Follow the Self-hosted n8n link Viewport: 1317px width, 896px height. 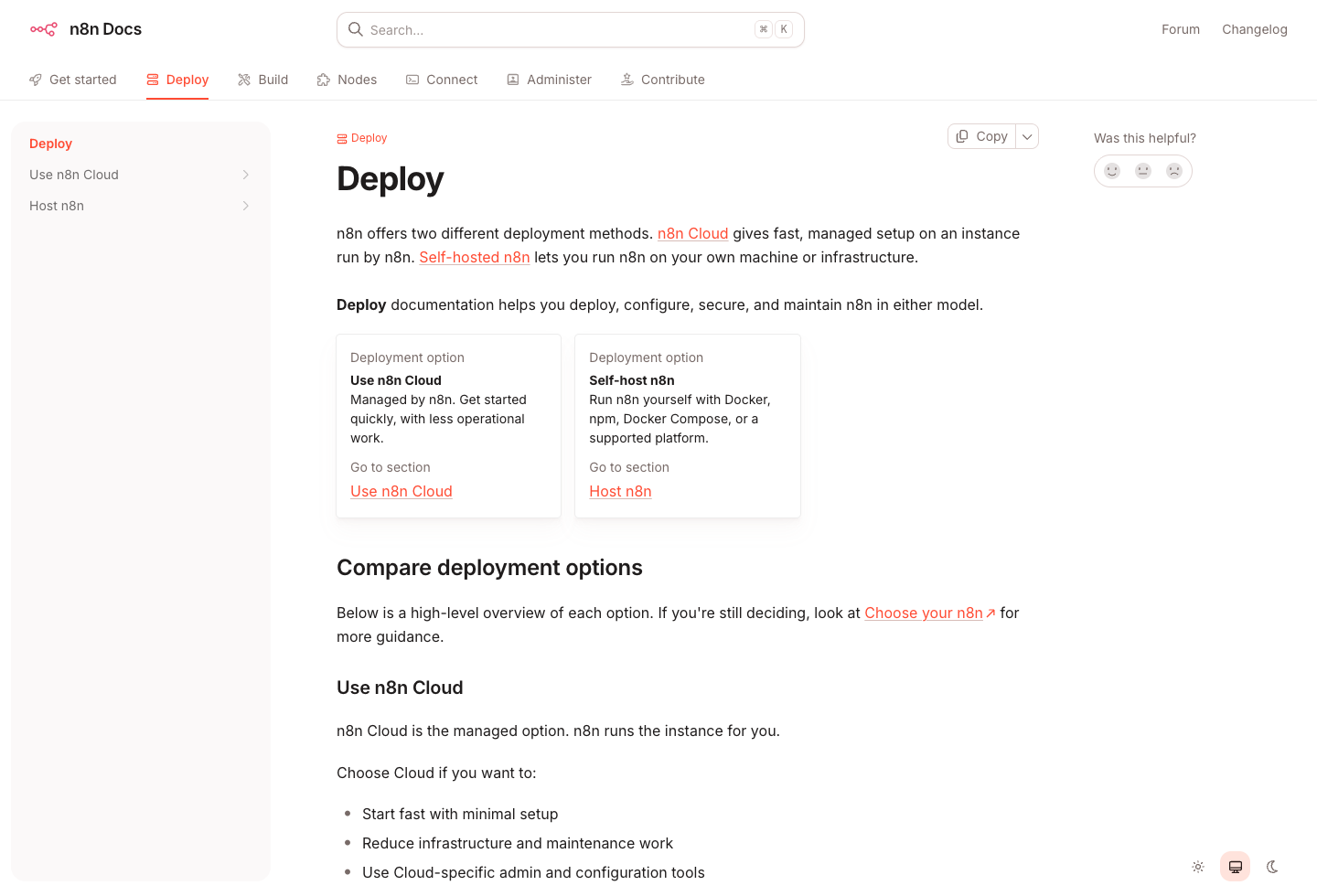[475, 257]
